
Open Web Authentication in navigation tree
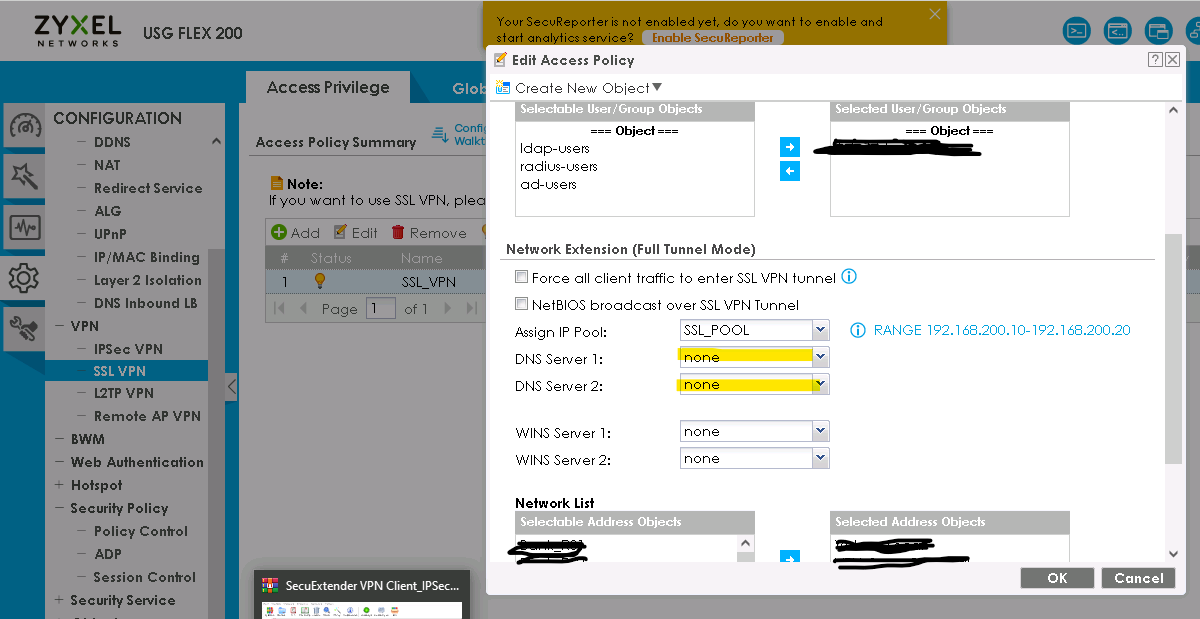point(137,462)
